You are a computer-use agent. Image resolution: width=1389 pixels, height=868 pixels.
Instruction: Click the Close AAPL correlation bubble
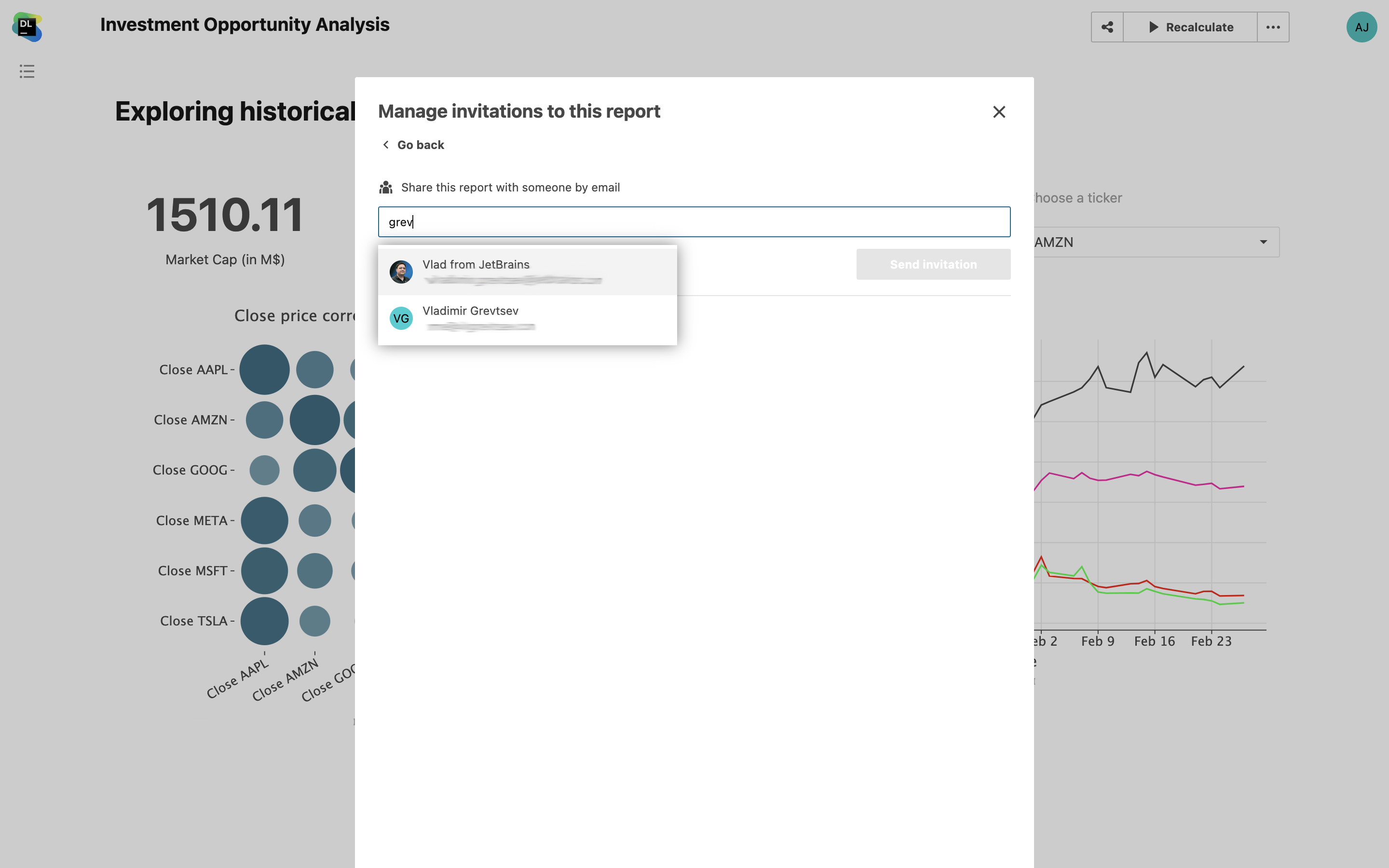tap(264, 370)
